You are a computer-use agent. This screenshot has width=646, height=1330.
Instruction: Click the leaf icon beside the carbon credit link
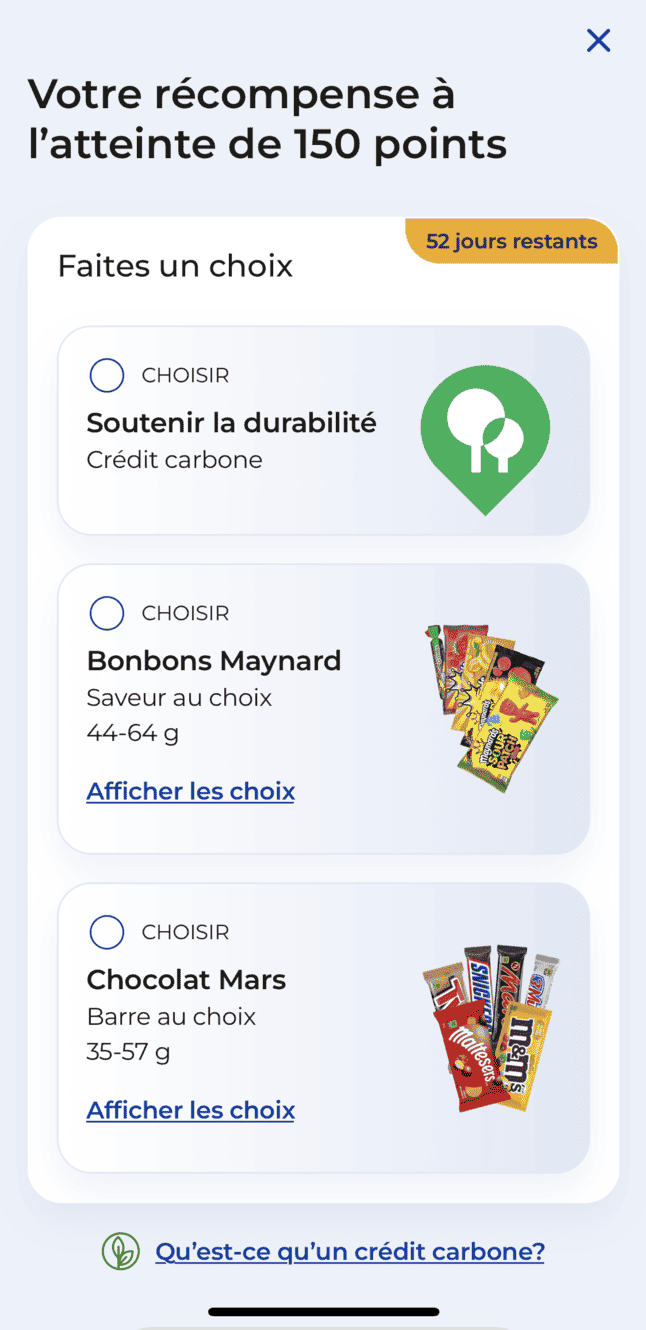122,1250
